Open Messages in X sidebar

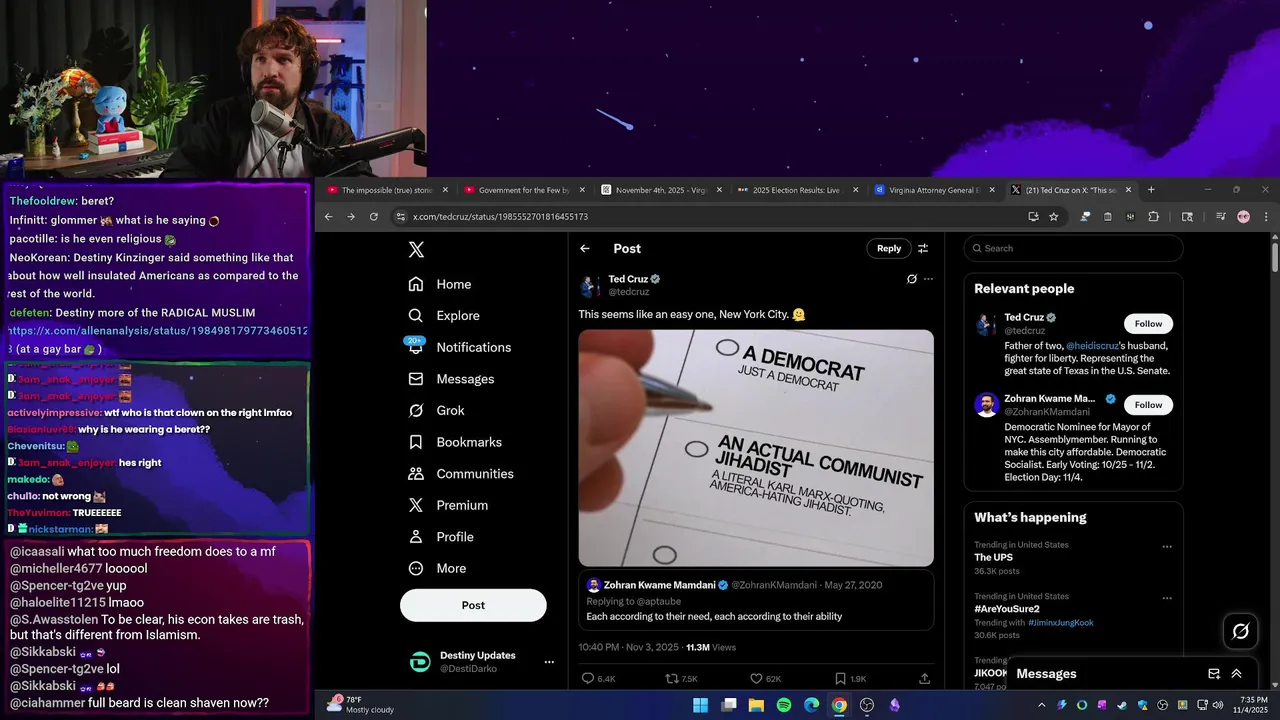(x=452, y=379)
